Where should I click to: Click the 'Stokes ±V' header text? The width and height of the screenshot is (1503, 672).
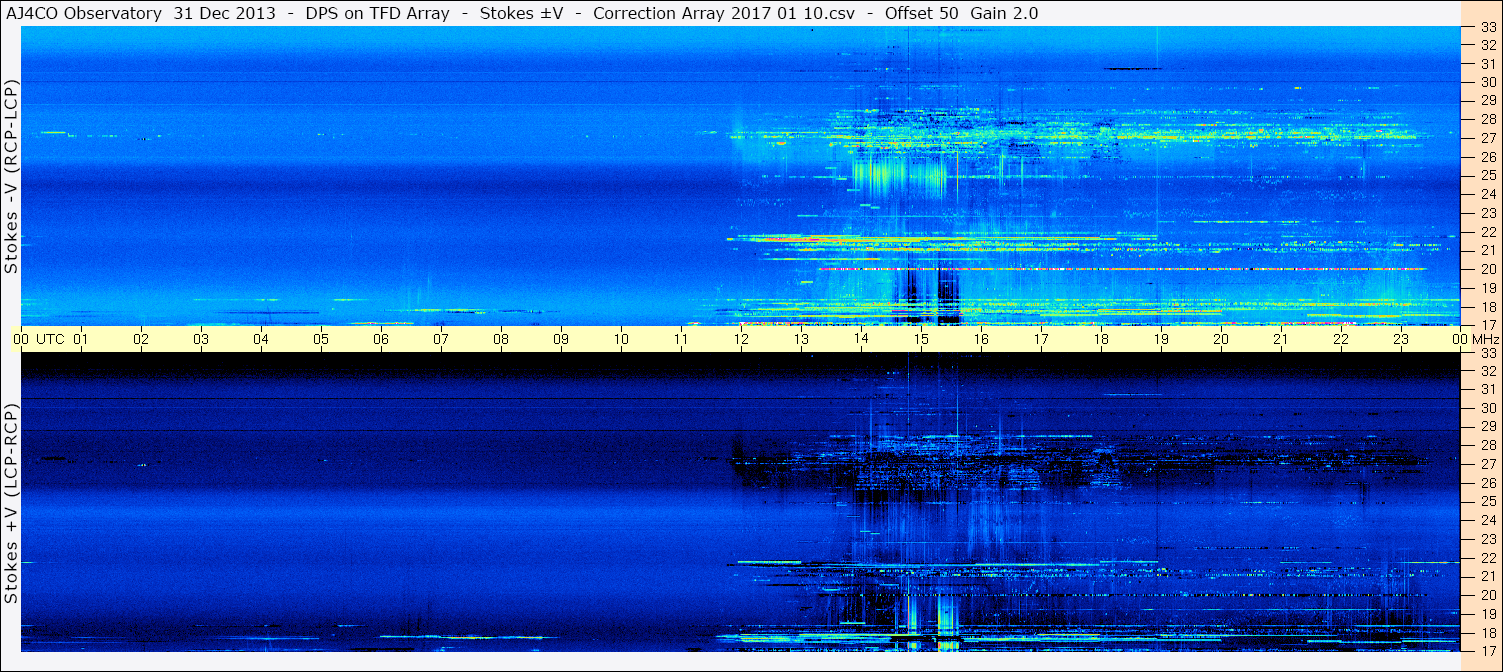[x=520, y=13]
